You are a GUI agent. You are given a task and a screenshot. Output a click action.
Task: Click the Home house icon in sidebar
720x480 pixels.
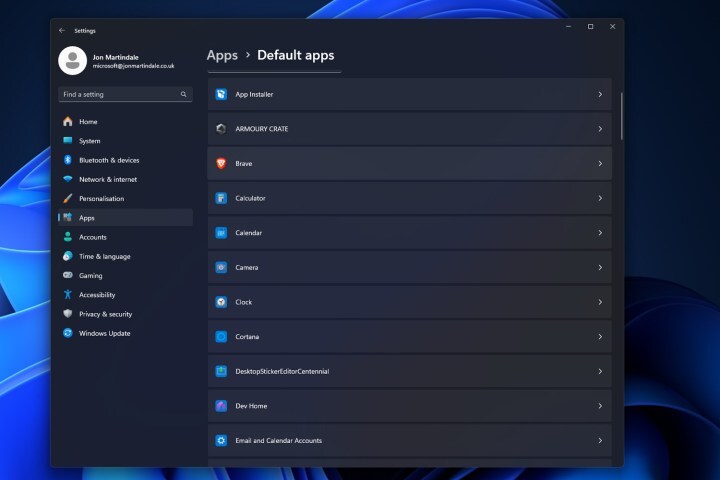tap(68, 121)
